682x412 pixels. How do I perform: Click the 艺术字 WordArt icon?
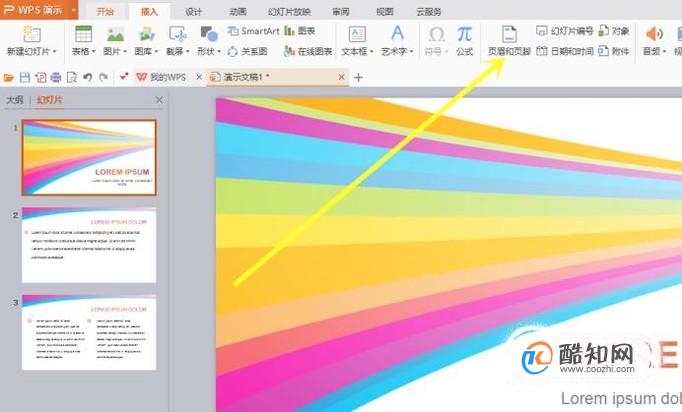pyautogui.click(x=397, y=33)
